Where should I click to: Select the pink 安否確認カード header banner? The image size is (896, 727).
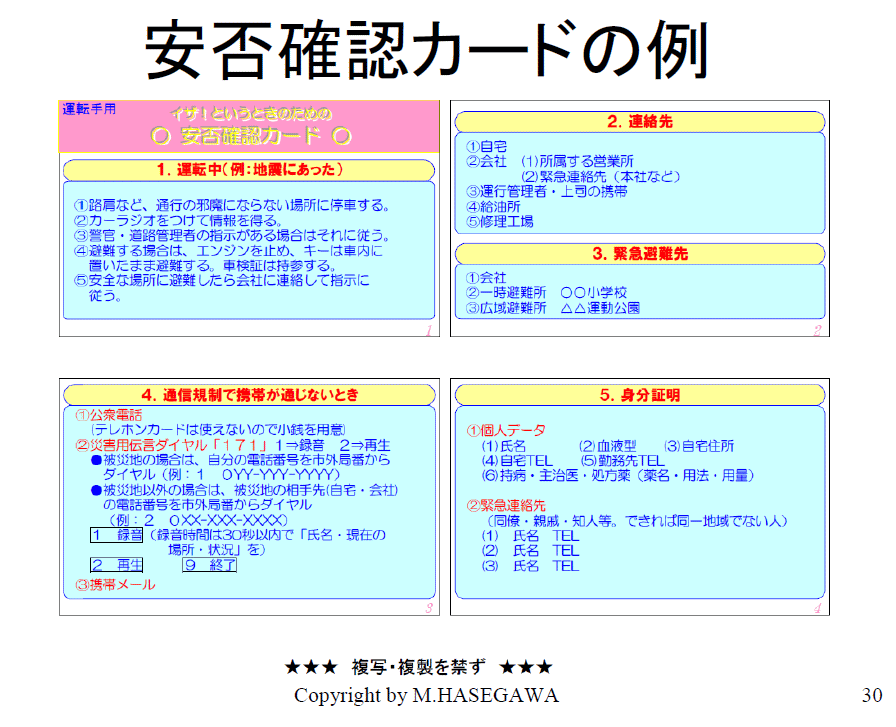[x=250, y=127]
